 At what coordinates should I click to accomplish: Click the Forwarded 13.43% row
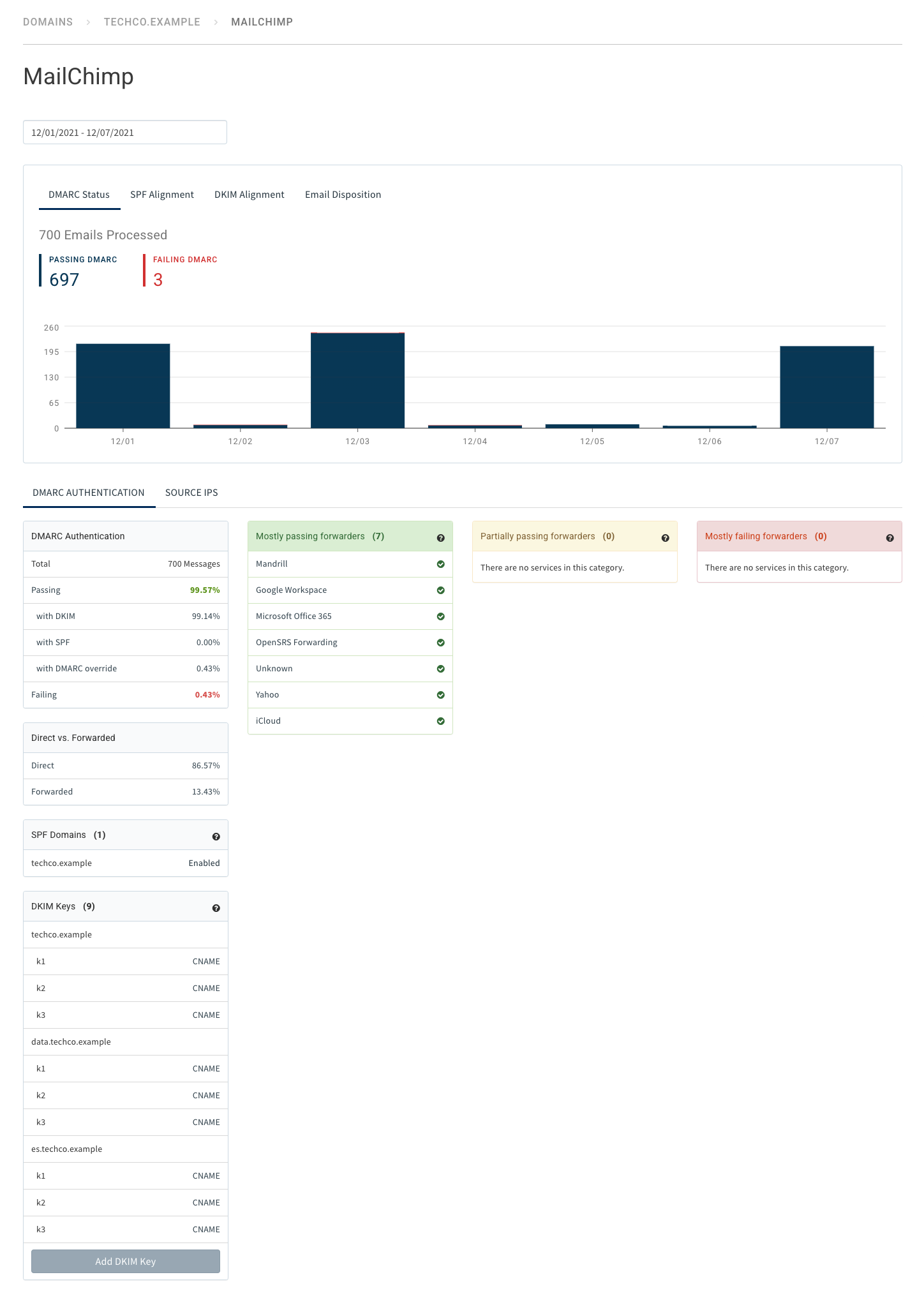tap(126, 792)
